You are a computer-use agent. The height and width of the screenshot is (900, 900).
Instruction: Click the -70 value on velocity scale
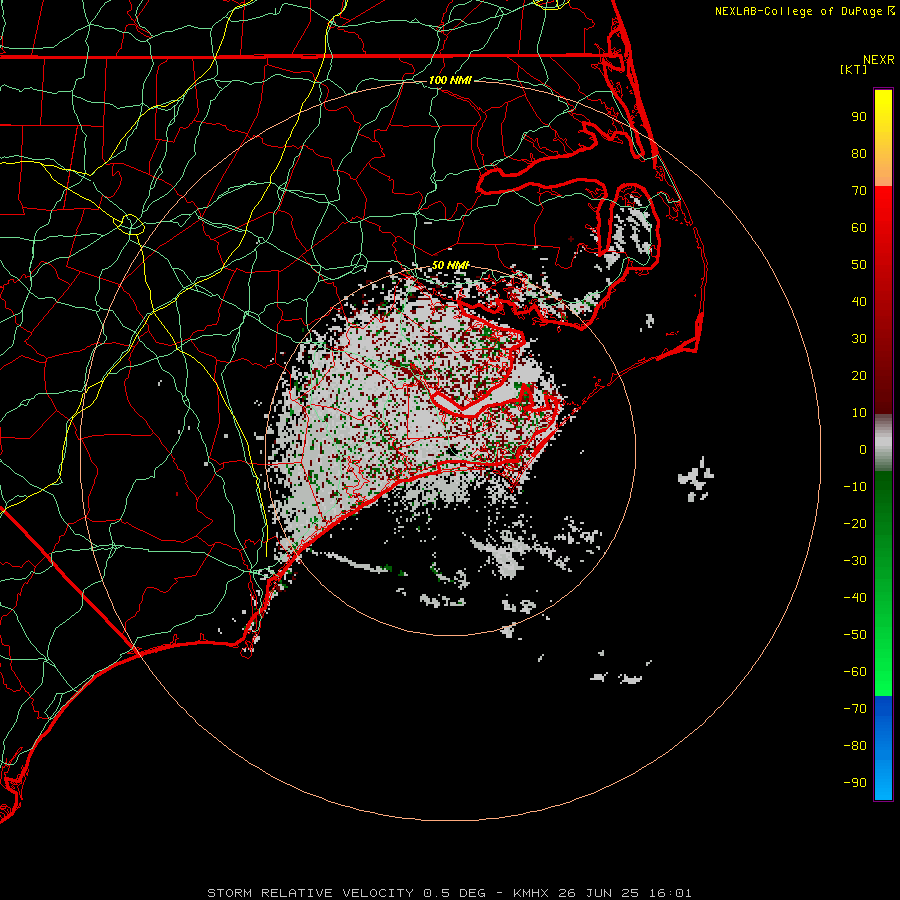(855, 709)
